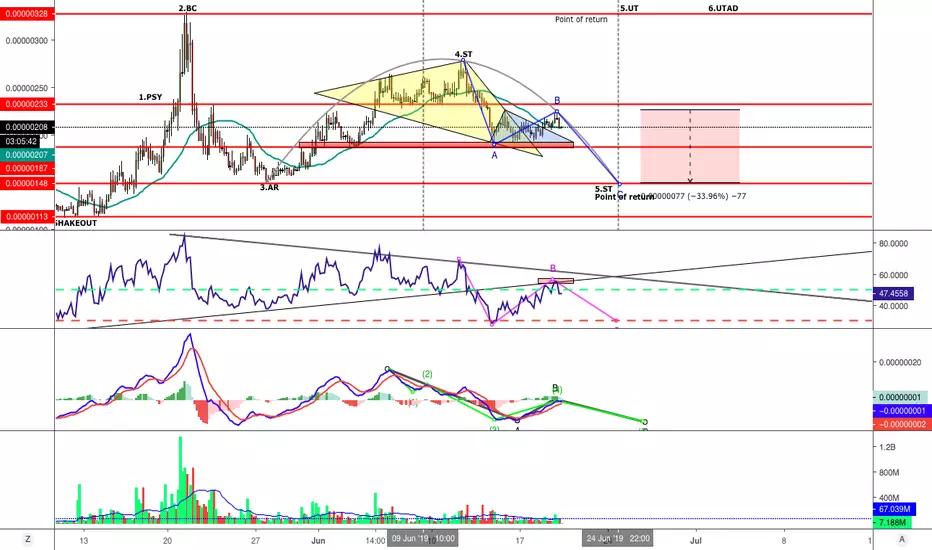Click the Jun label on the time axis
932x550 pixels.
pos(318,540)
